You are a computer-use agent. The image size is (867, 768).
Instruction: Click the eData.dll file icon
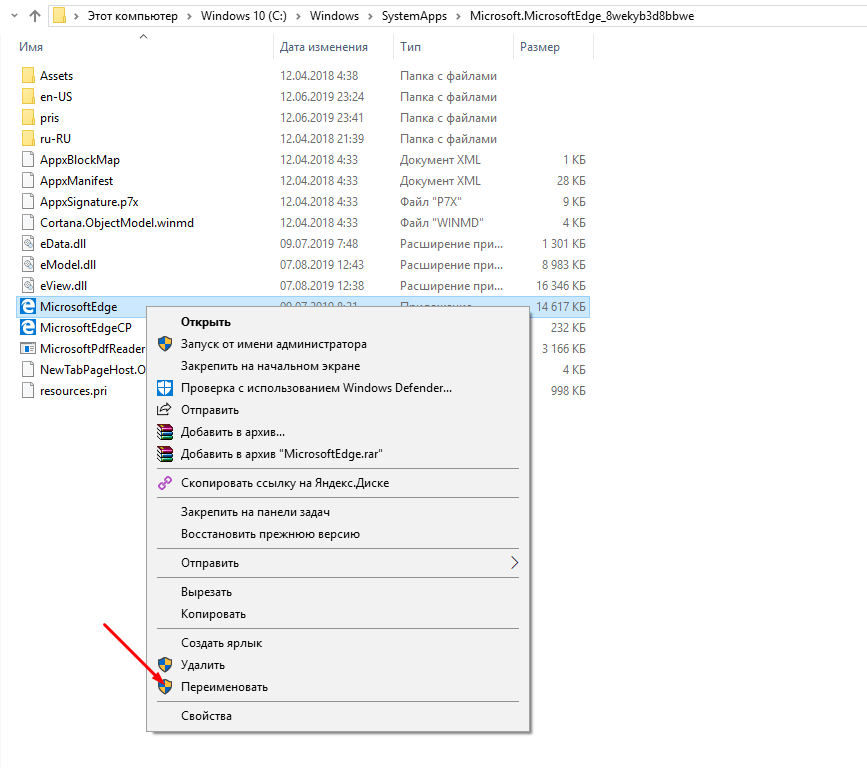28,243
